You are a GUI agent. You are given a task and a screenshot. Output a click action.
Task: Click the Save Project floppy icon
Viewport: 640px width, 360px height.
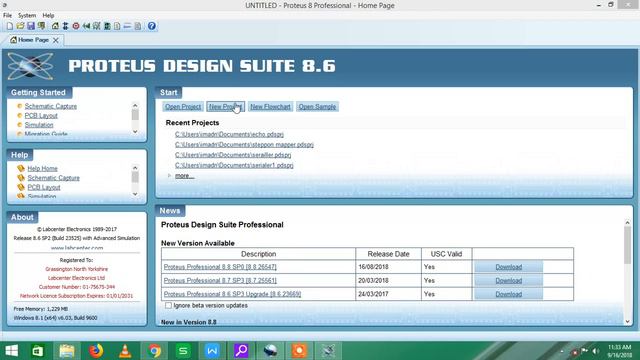[x=31, y=26]
